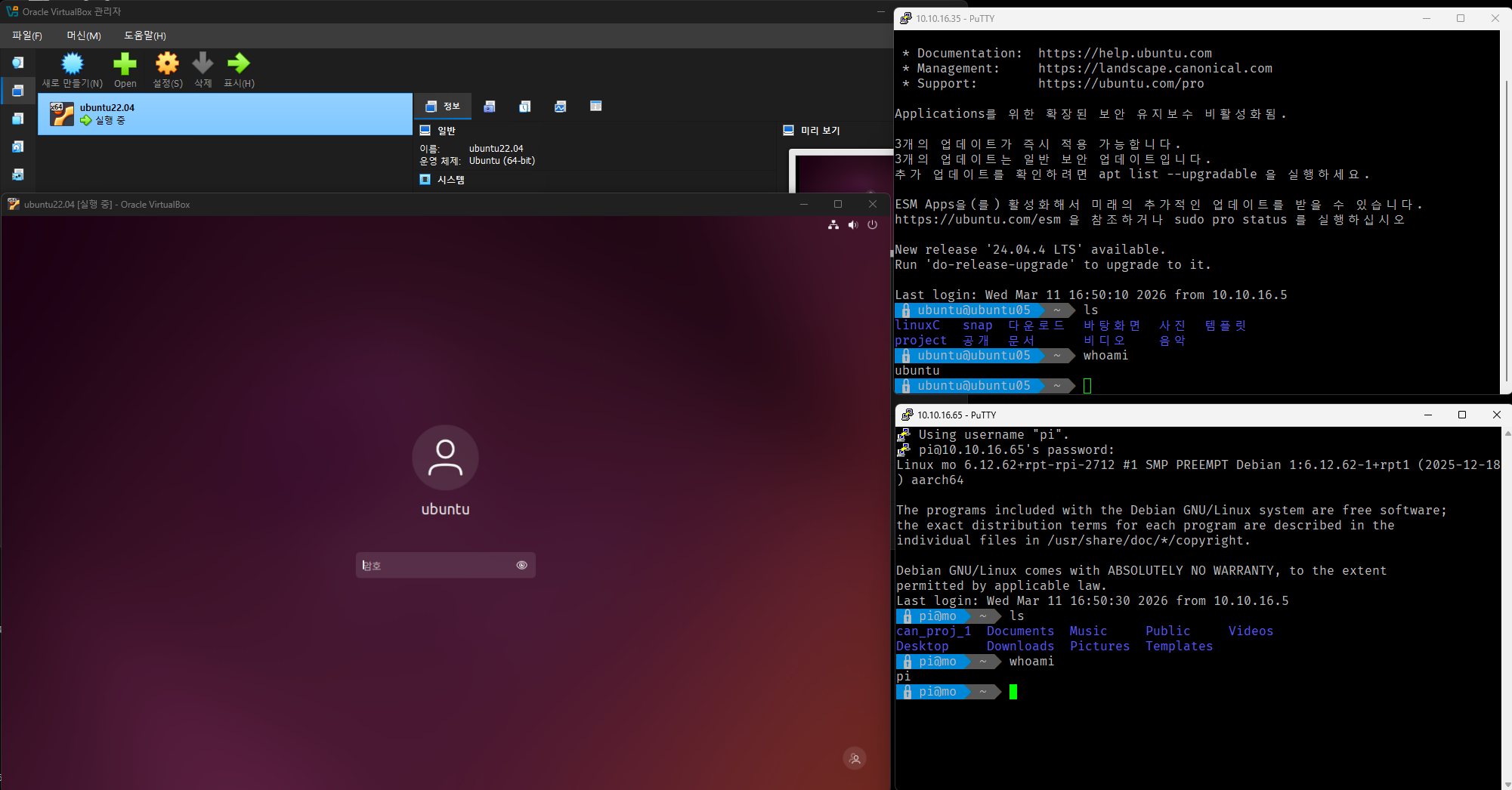This screenshot has height=790, width=1512.
Task: Click VirtualBox 관리자 title bar logo icon
Action: click(x=11, y=11)
